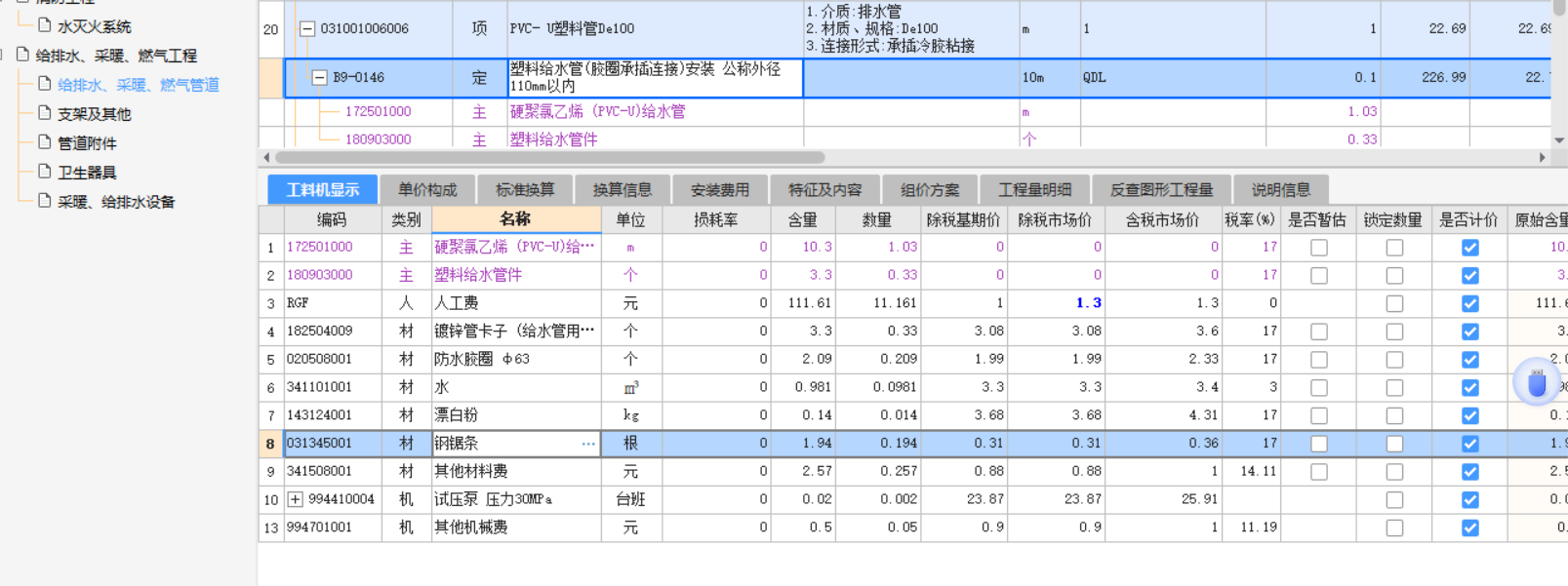Open the 卫生器具 tree node
The width and height of the screenshot is (1568, 586).
point(87,173)
